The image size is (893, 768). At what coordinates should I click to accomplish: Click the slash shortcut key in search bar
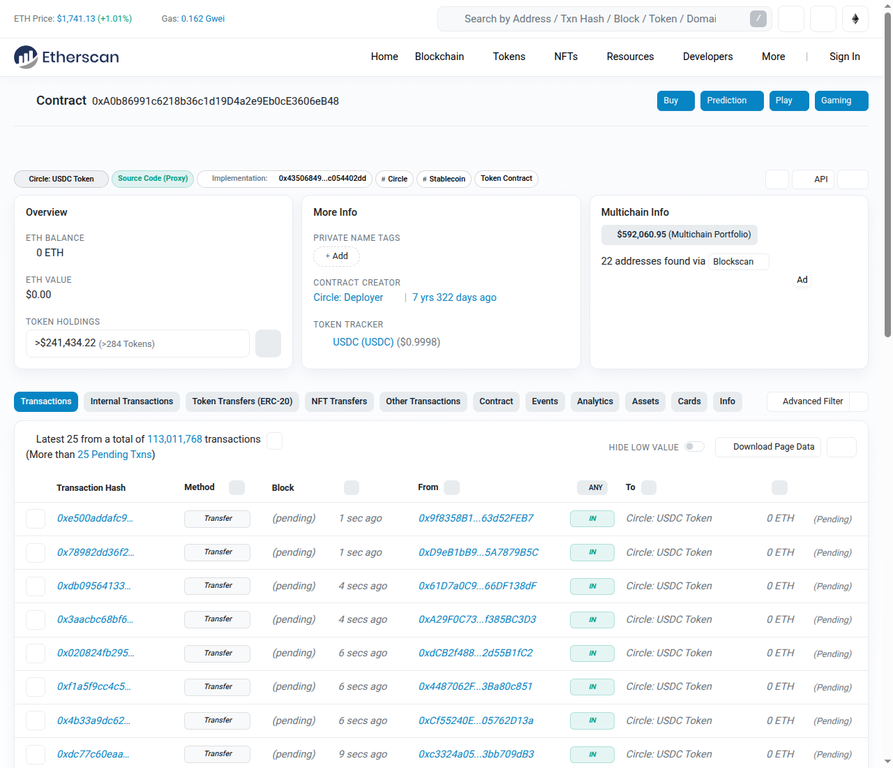point(758,19)
